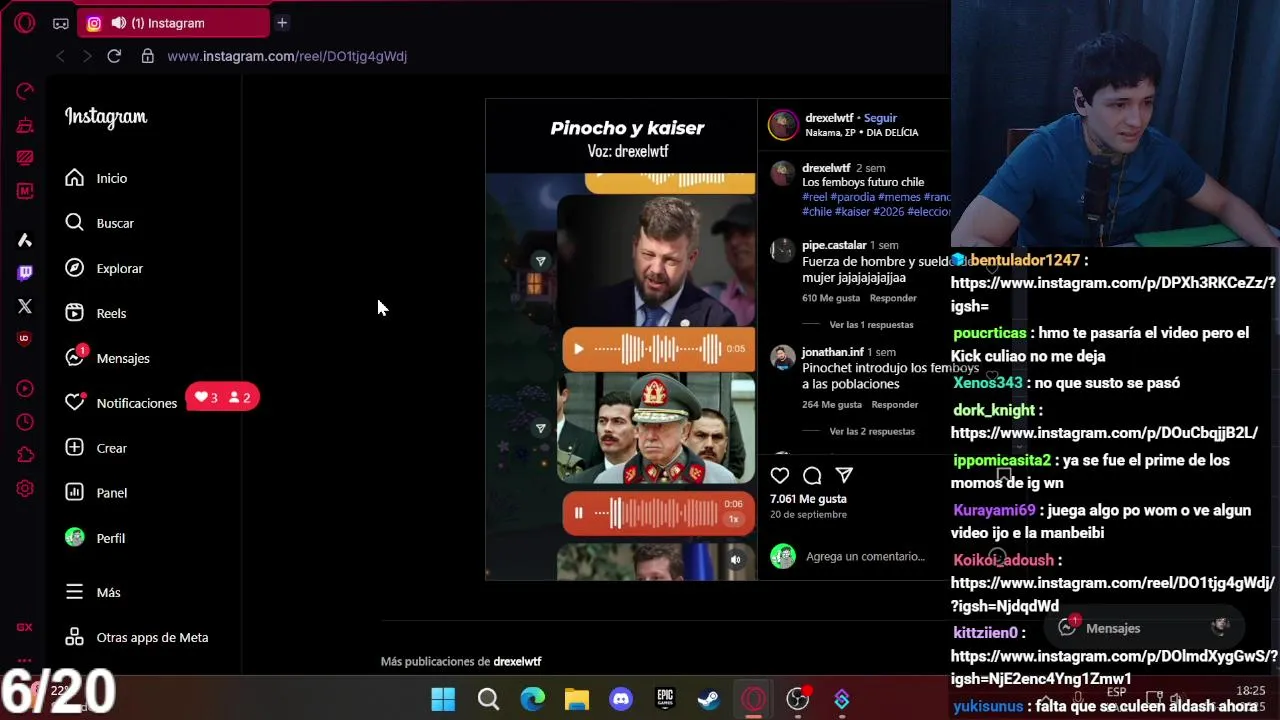
Task: Open GX Control speedometer in Opera sidebar
Action: pyautogui.click(x=25, y=91)
